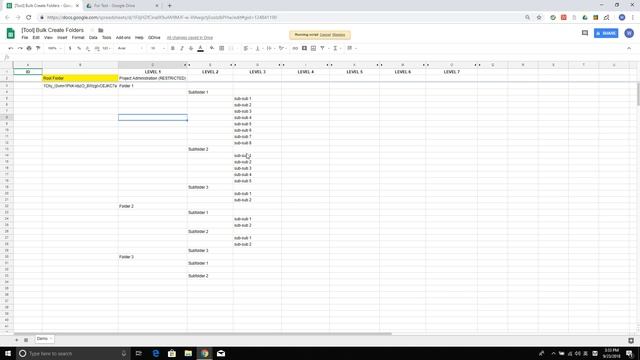Reload the browser page

pos(29,18)
